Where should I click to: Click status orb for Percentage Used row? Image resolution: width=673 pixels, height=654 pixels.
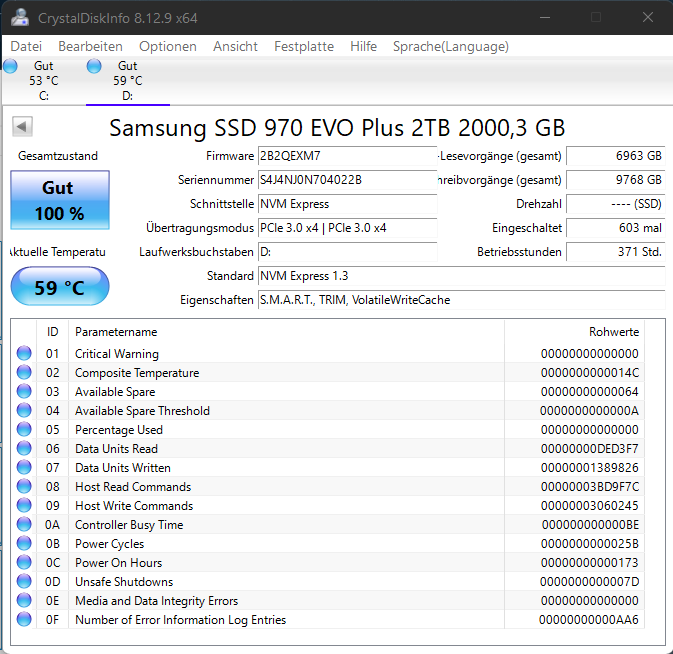click(24, 429)
